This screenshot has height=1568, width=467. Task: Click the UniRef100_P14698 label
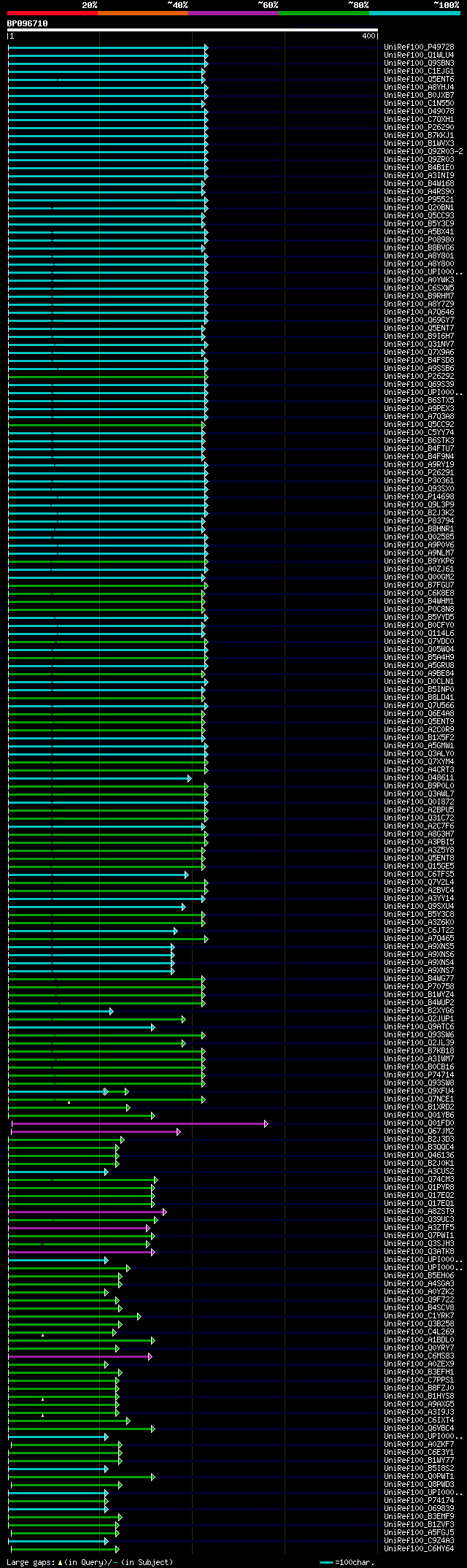click(x=419, y=496)
